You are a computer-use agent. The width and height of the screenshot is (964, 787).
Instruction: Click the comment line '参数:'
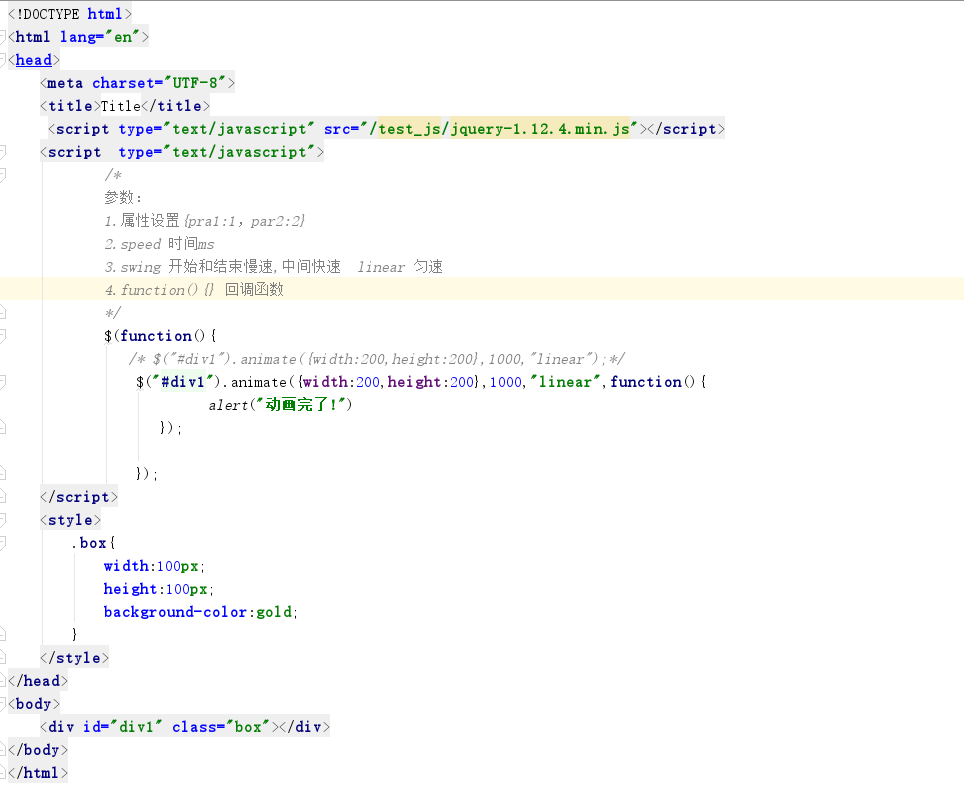coord(123,198)
